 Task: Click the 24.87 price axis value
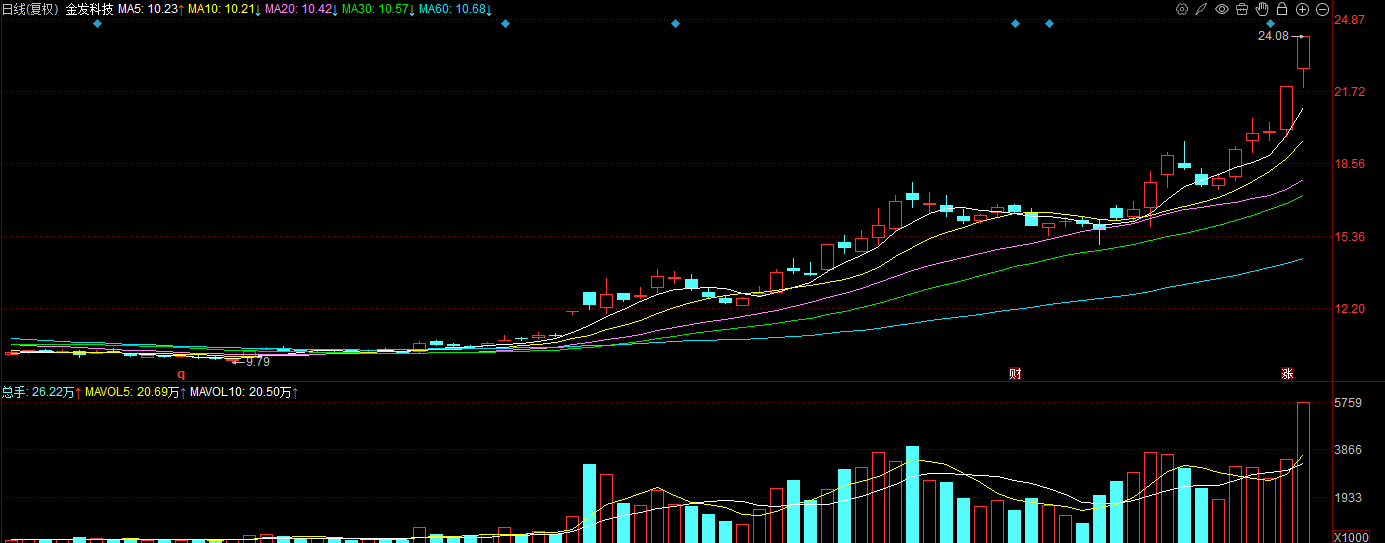point(1351,20)
